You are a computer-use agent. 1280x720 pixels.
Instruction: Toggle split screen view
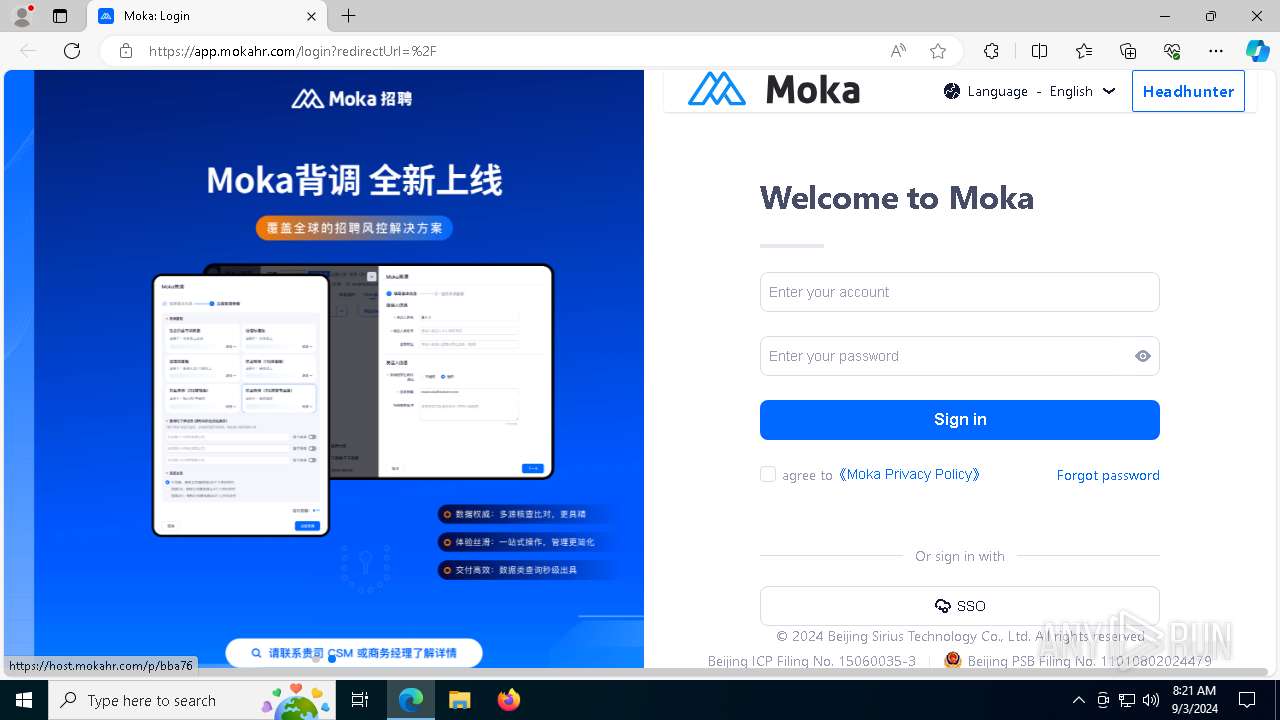click(1039, 51)
